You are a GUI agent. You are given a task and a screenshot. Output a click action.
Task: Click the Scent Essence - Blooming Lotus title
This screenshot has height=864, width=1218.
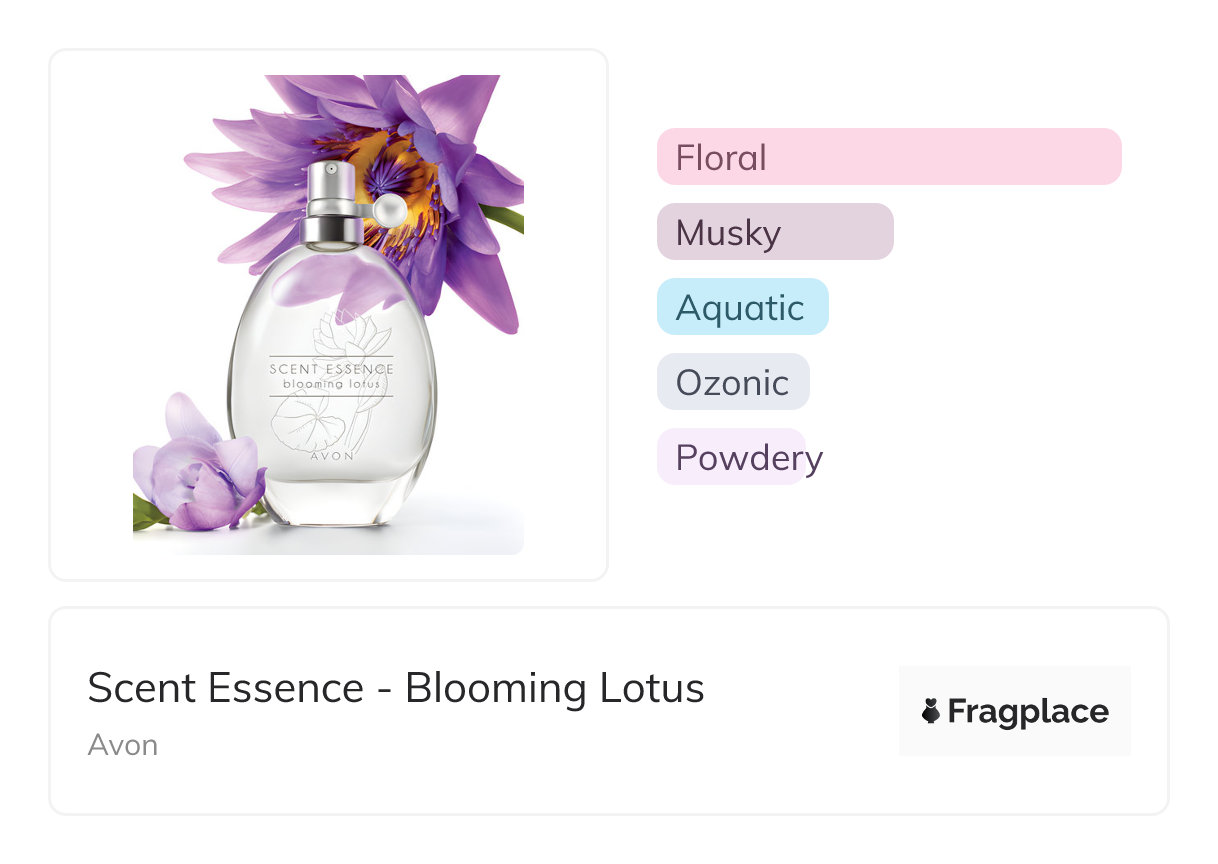[396, 688]
